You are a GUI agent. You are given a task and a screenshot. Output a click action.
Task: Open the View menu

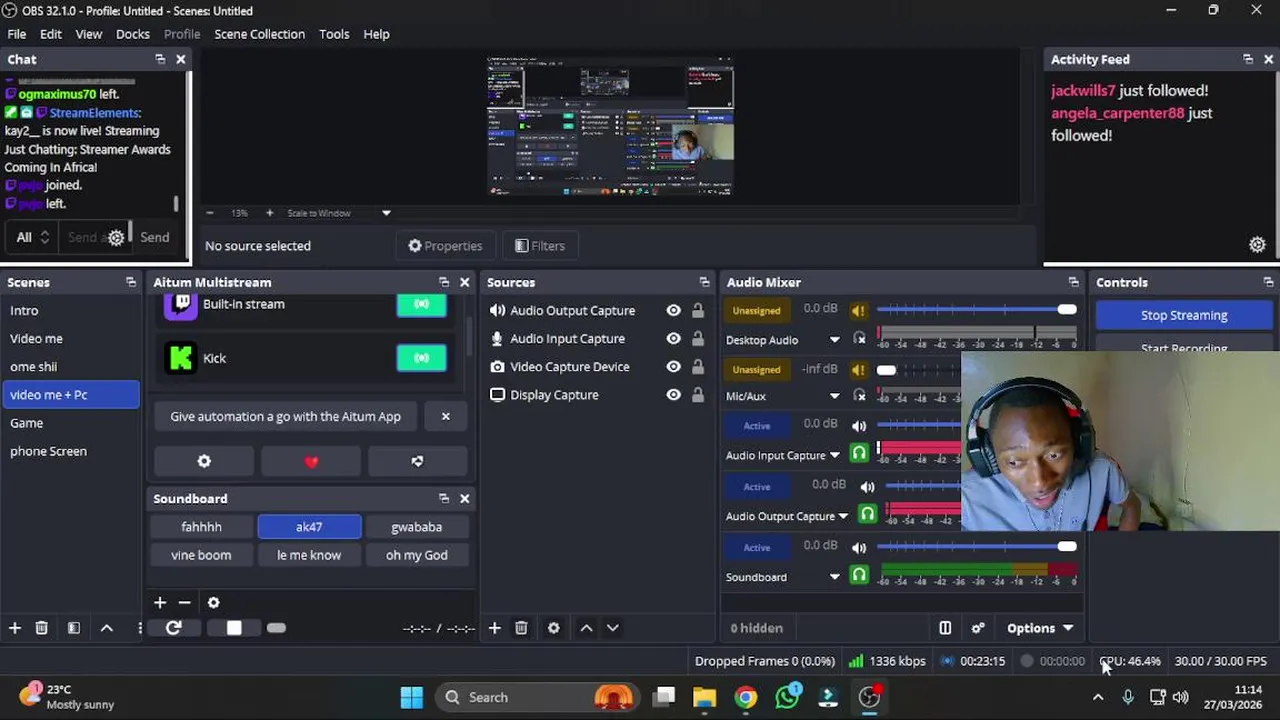(89, 34)
